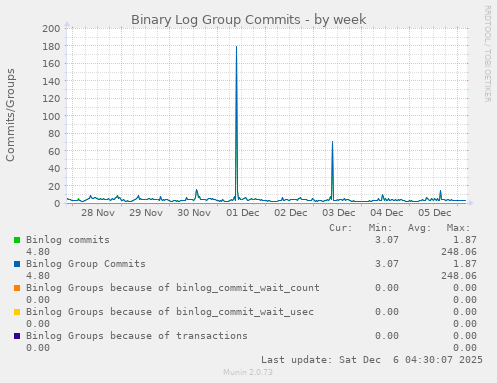
Task: Click the 30 Nov x-axis date label
Action: click(x=194, y=213)
